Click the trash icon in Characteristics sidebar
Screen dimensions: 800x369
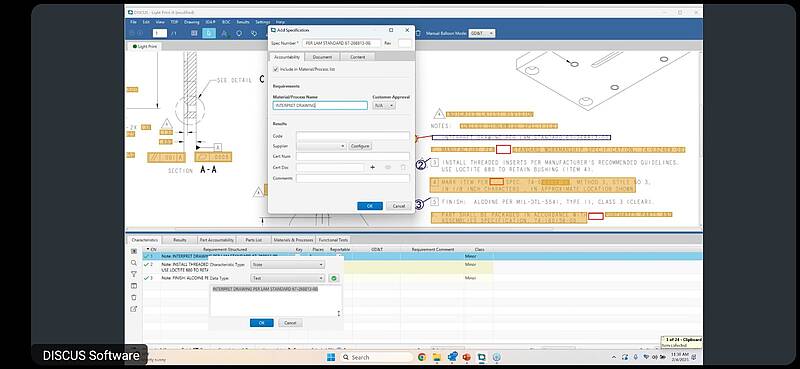click(x=134, y=298)
